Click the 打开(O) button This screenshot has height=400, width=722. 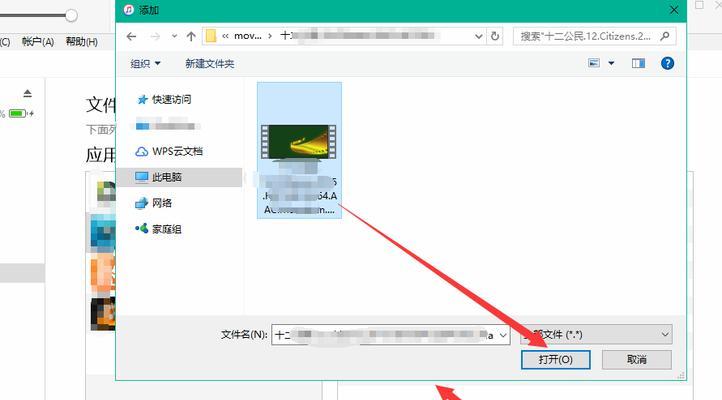tap(555, 359)
